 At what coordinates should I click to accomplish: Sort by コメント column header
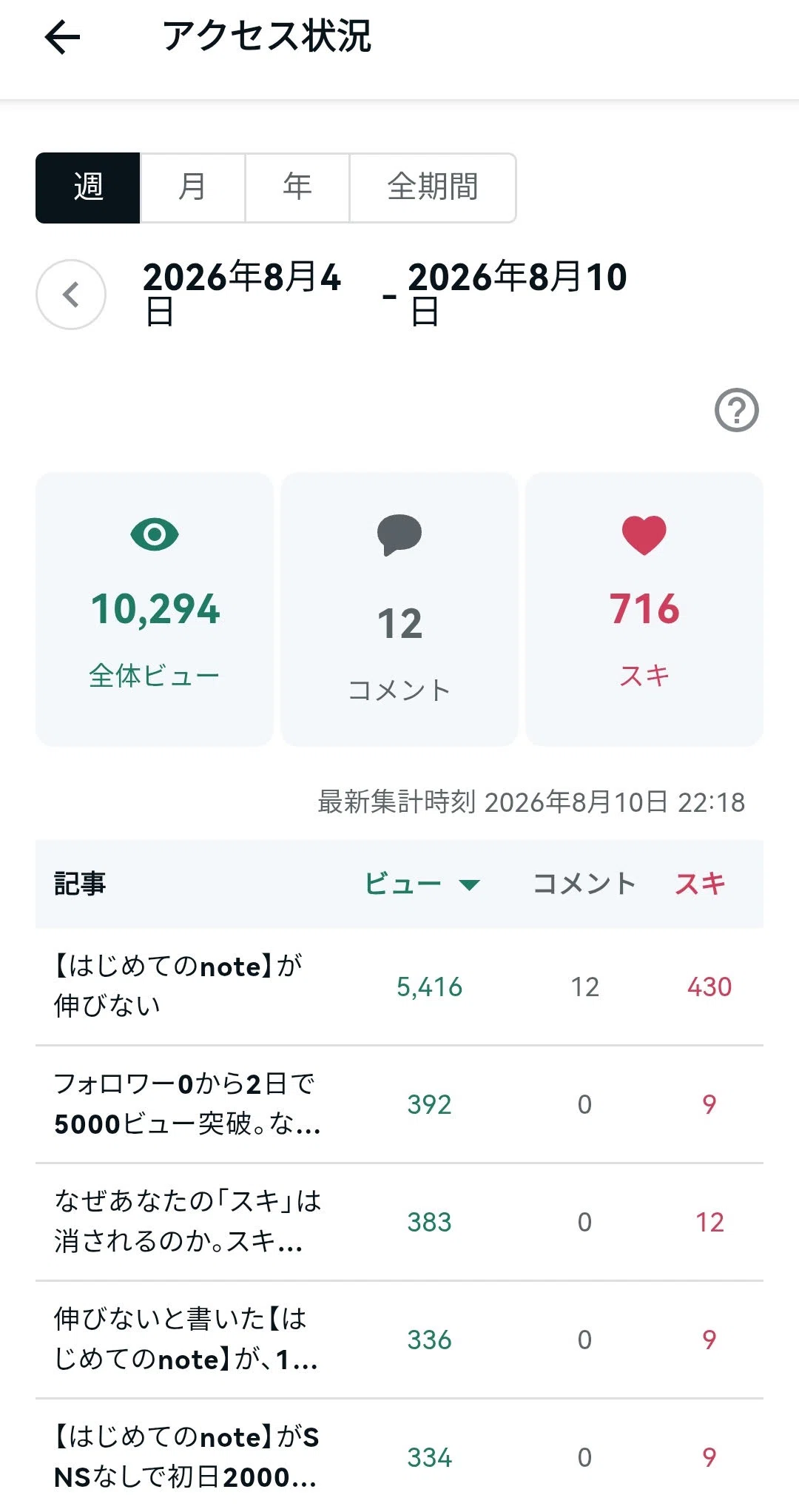(584, 884)
